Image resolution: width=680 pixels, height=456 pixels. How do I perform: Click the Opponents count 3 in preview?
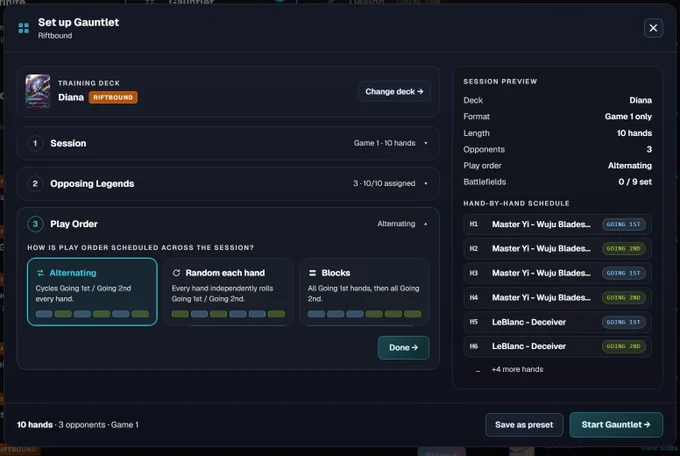(649, 149)
